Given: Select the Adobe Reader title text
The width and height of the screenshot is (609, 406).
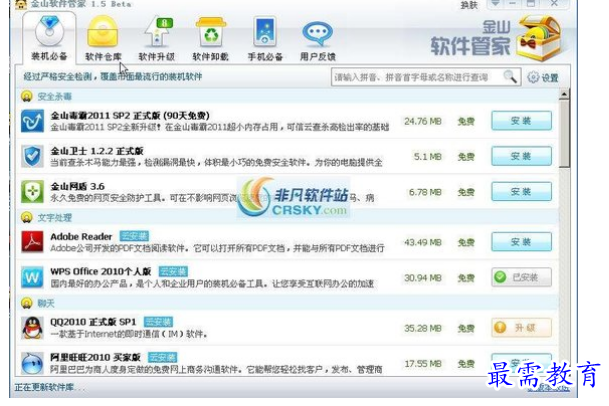Looking at the screenshot, I should pyautogui.click(x=81, y=236).
